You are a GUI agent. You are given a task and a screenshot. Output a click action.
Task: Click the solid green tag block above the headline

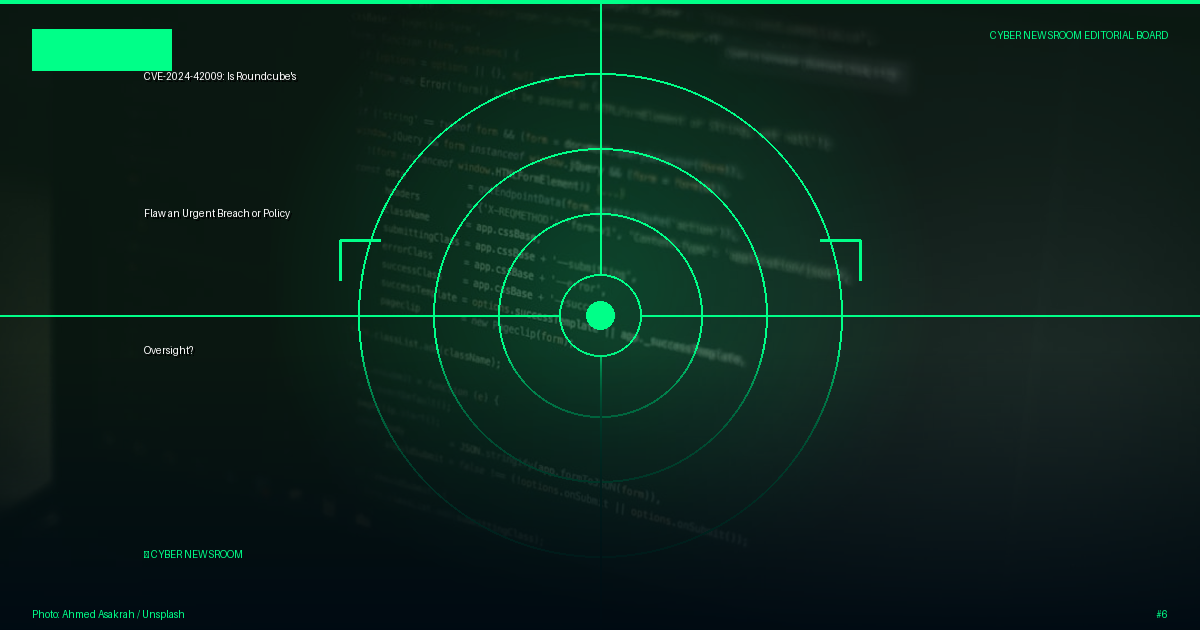pyautogui.click(x=102, y=50)
